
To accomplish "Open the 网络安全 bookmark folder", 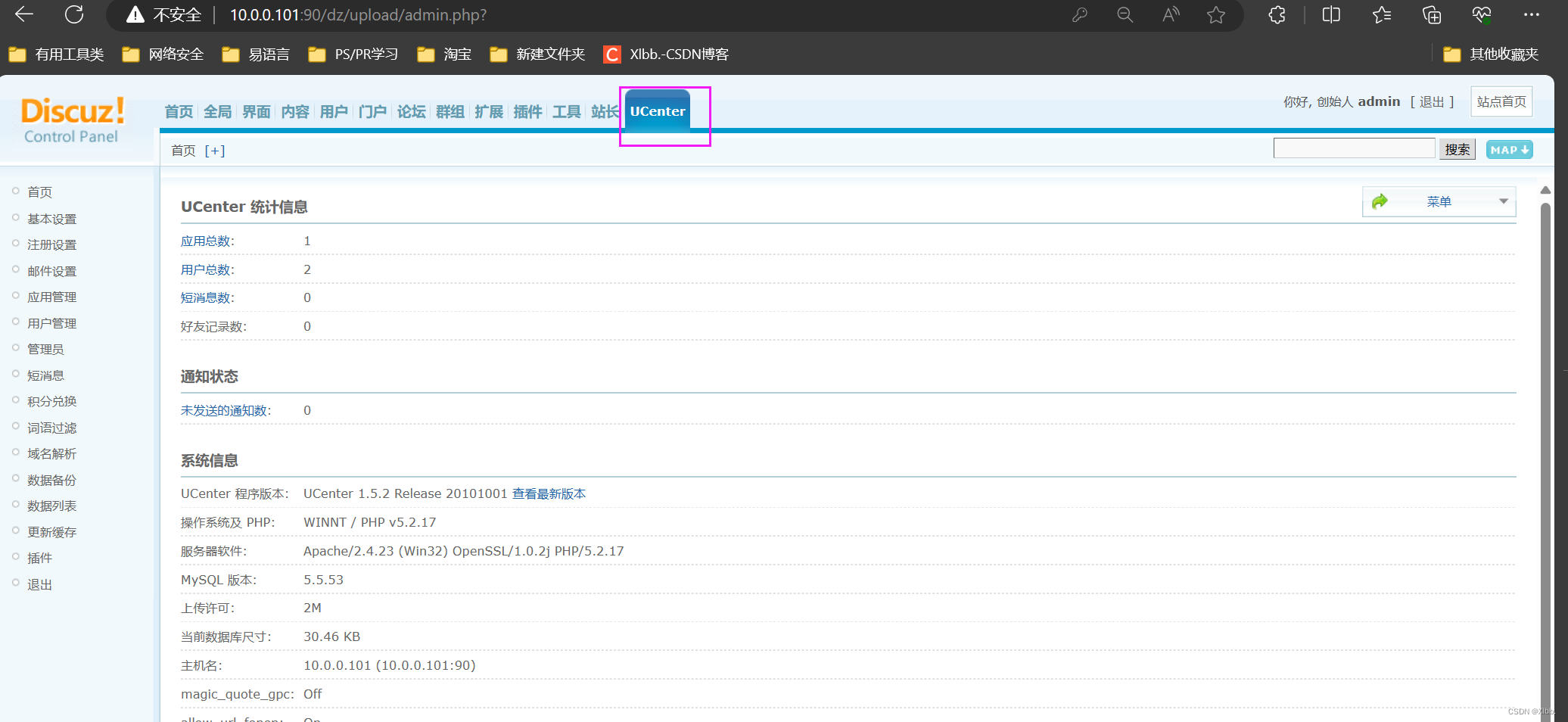I will click(x=163, y=54).
